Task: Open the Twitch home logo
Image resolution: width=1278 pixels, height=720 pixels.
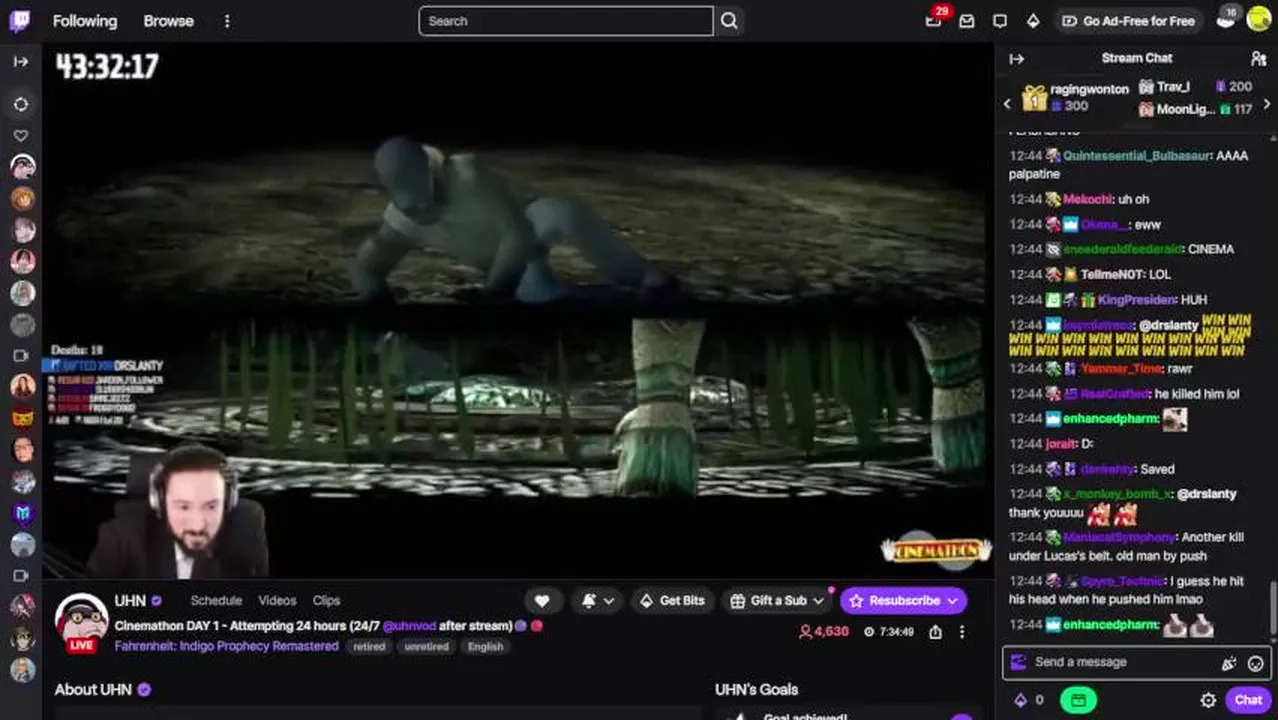Action: pyautogui.click(x=20, y=21)
